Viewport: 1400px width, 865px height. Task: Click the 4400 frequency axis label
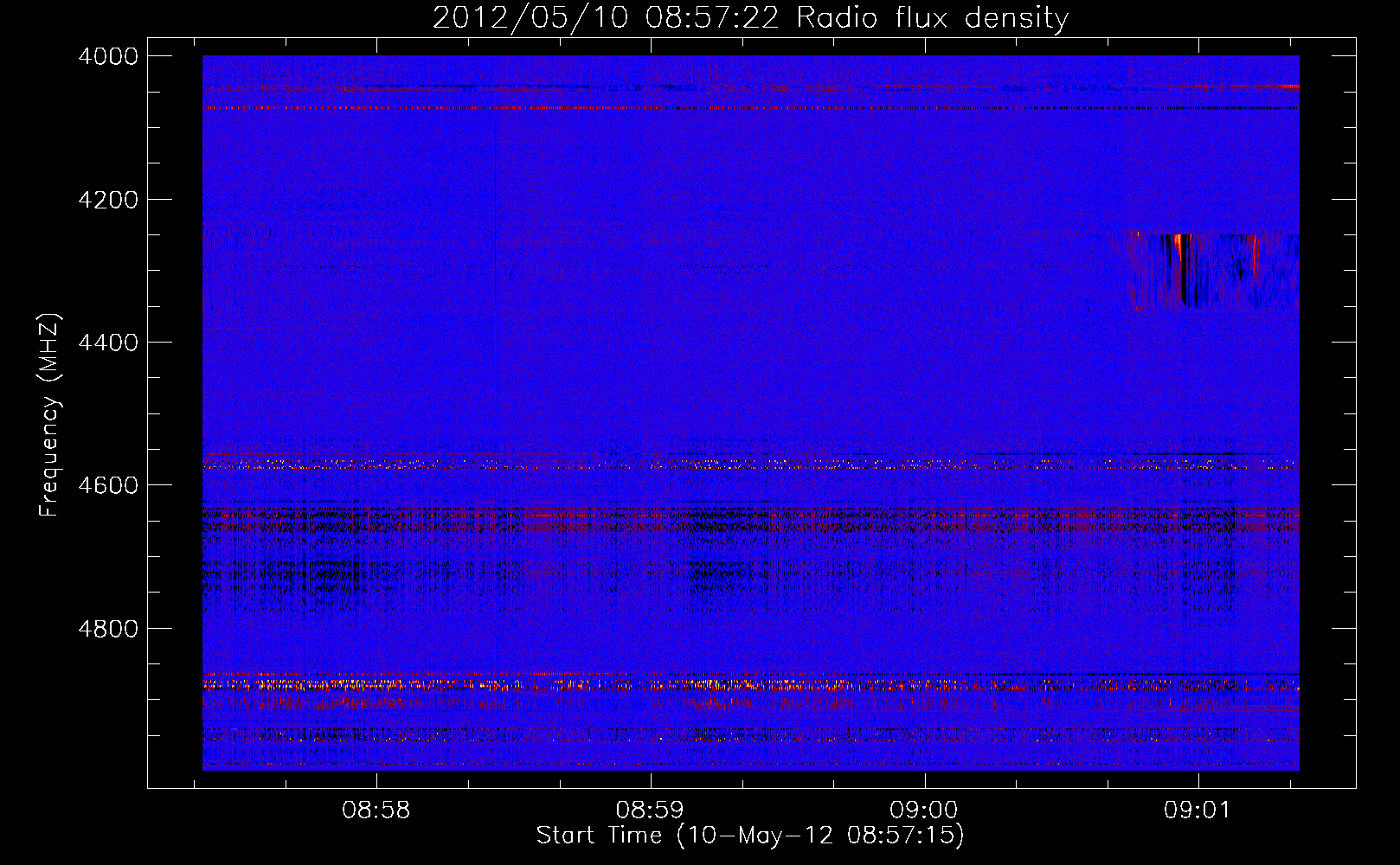point(108,343)
